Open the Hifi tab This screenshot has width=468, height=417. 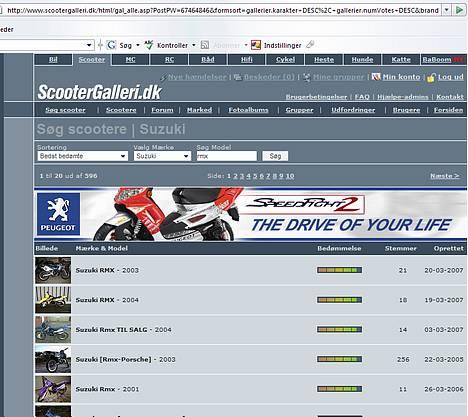(x=246, y=60)
